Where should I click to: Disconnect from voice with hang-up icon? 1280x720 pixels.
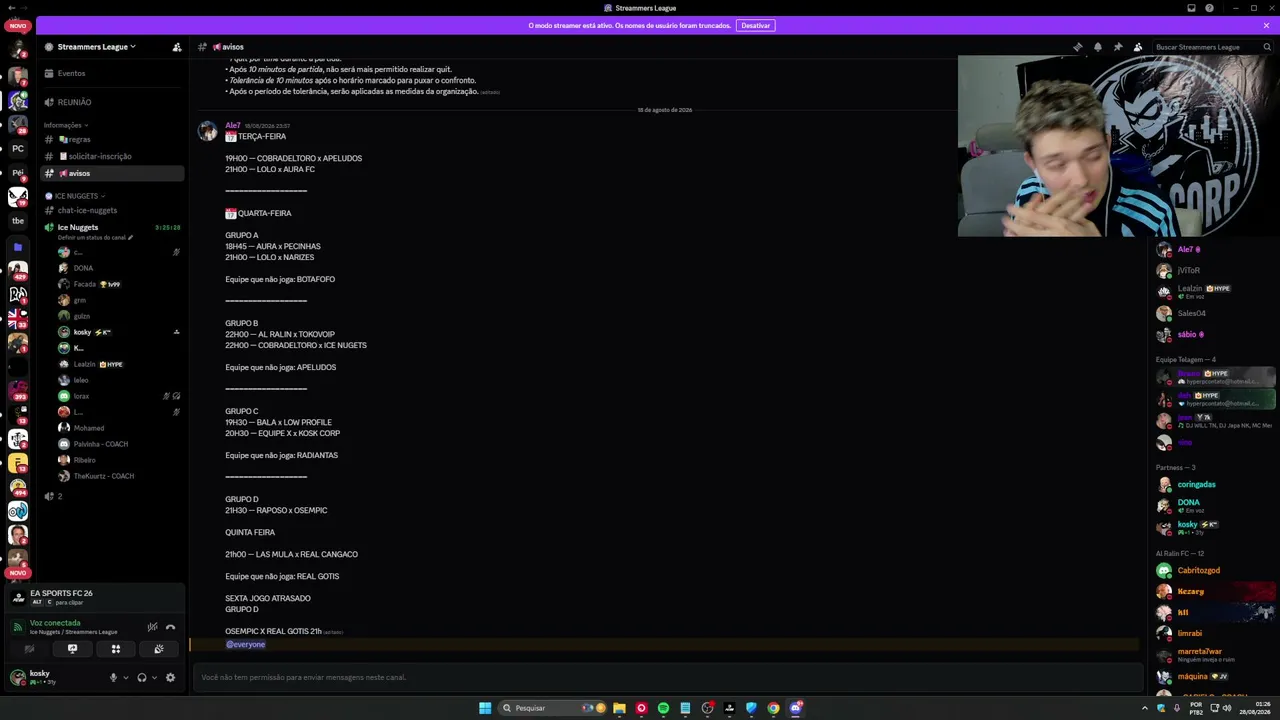pos(170,627)
